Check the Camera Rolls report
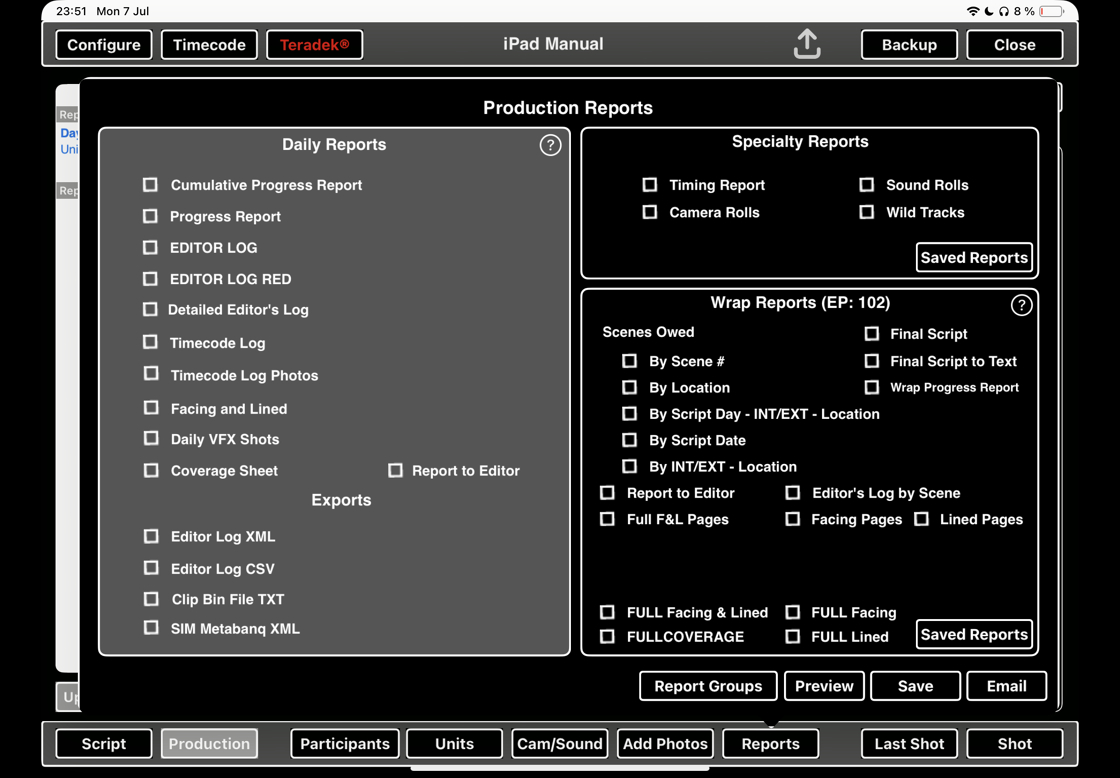 click(649, 212)
